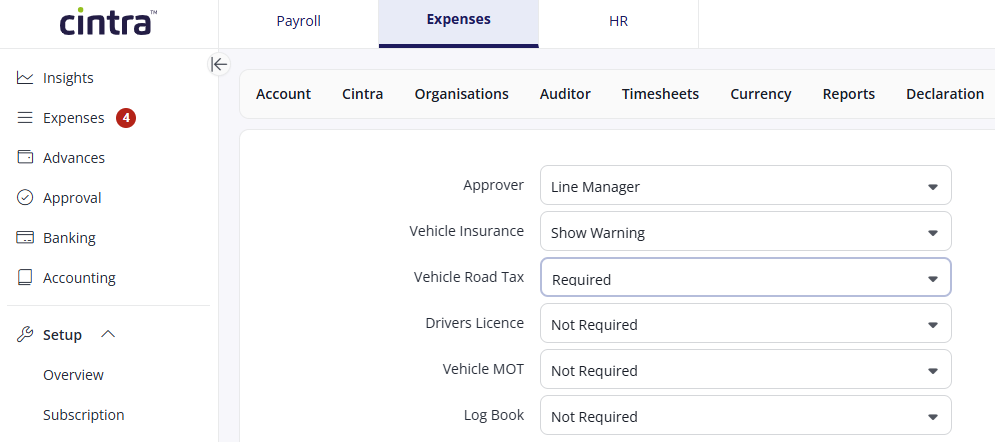Click the red 4 notification badge

(126, 118)
